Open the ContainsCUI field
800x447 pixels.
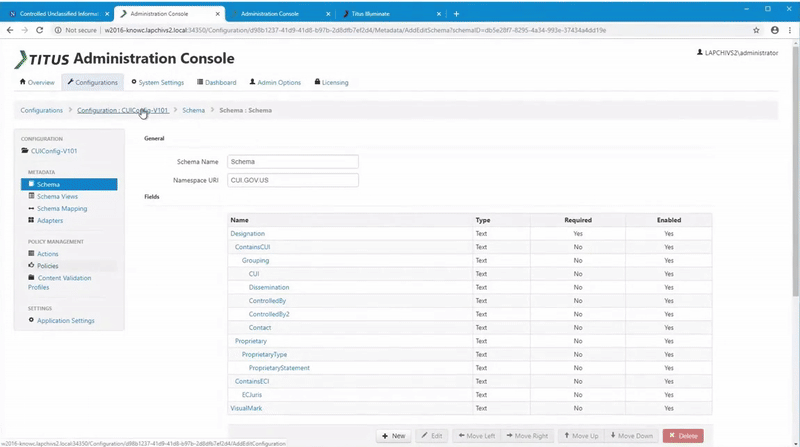253,247
